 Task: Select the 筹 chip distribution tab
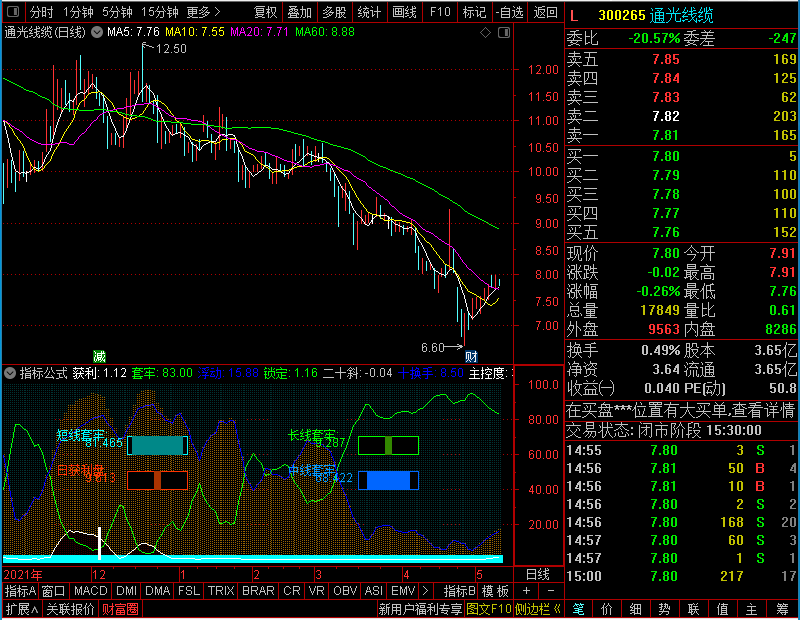pos(782,609)
